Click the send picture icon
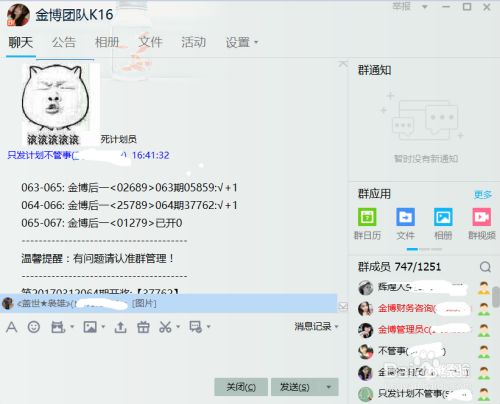This screenshot has height=404, width=500. tap(90, 327)
